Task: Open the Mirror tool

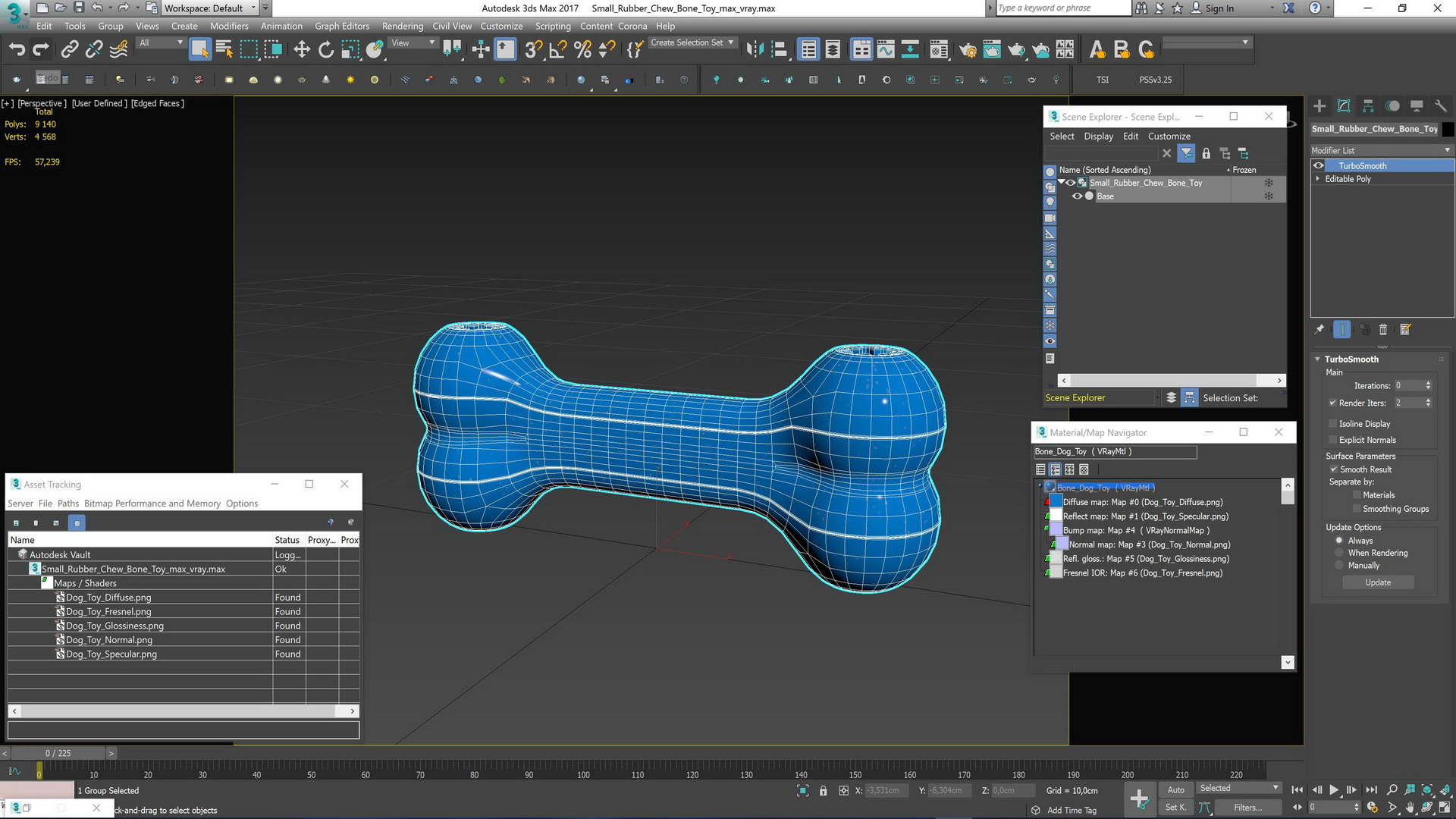Action: tap(755, 50)
